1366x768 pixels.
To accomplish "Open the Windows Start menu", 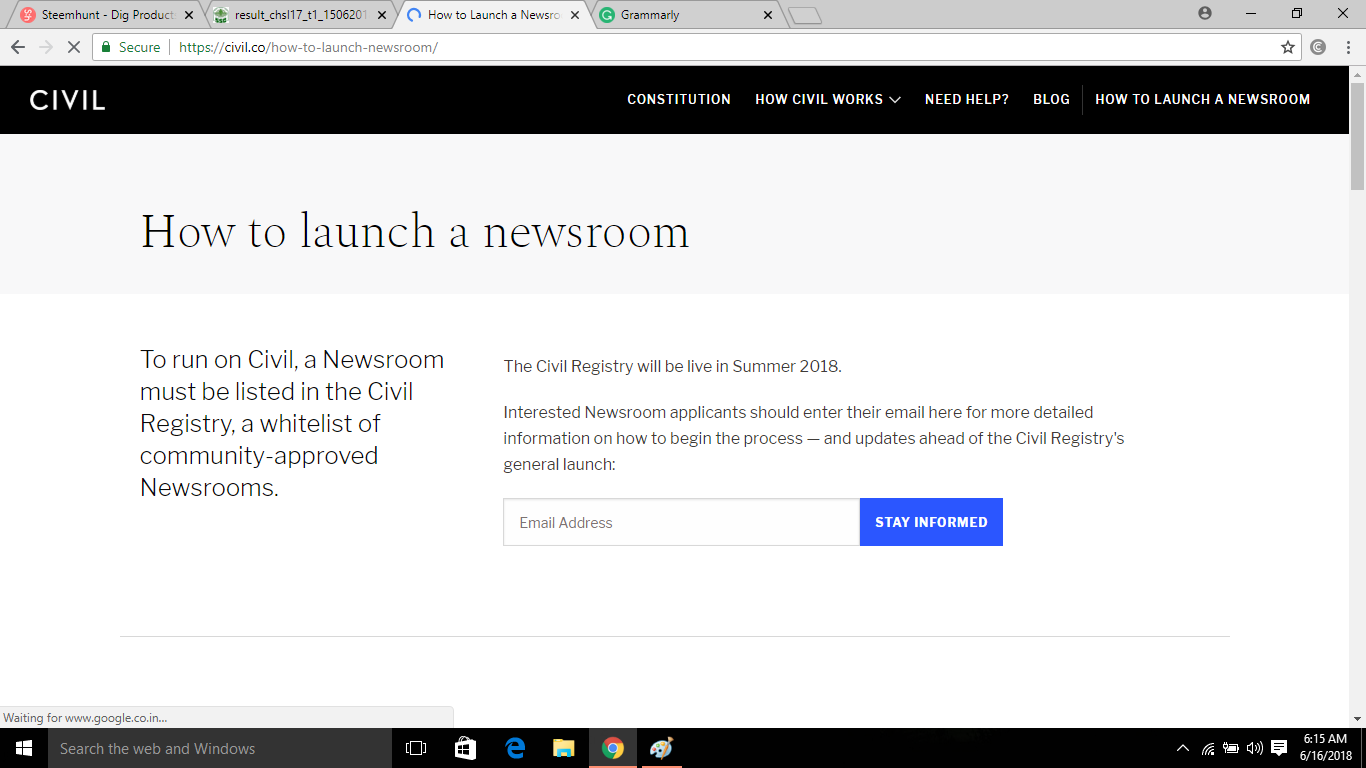I will point(24,748).
